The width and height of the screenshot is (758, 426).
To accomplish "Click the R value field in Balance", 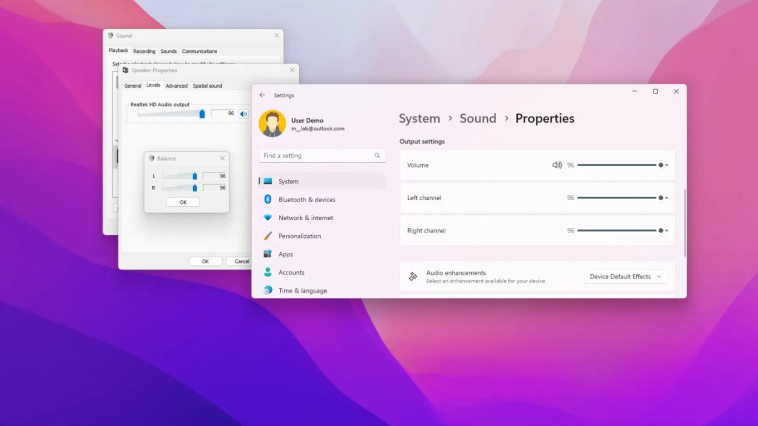I will tap(215, 188).
